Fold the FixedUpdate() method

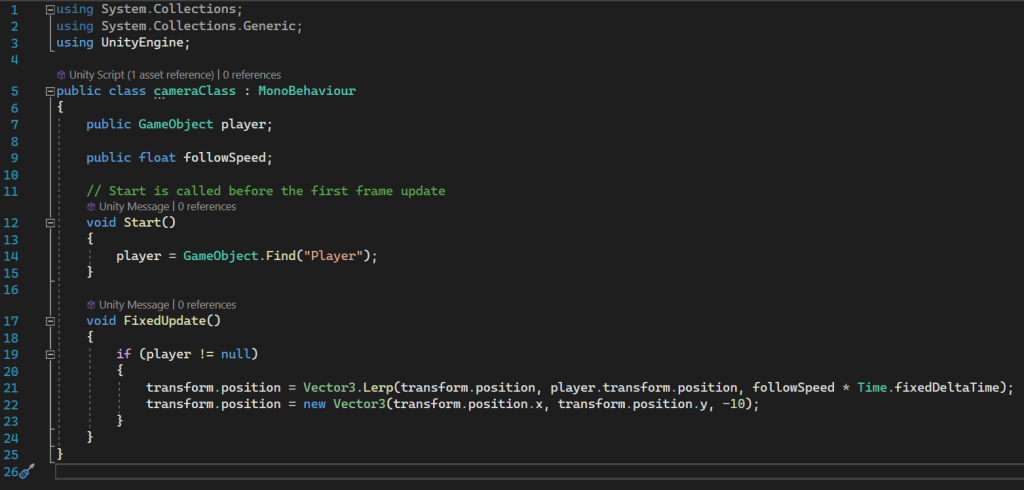49,321
